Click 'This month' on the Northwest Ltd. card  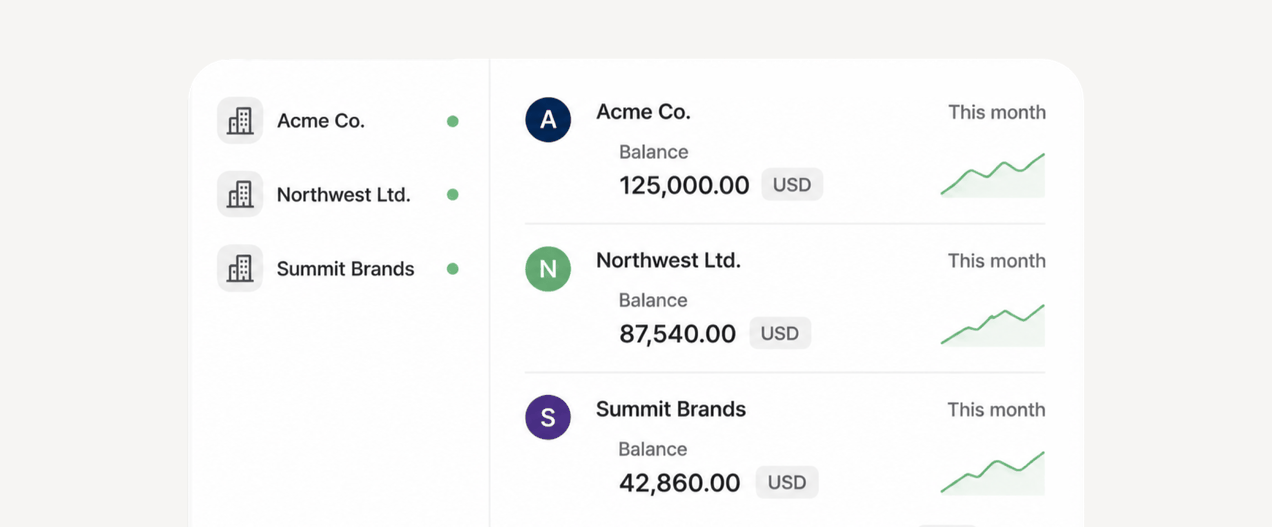[997, 261]
